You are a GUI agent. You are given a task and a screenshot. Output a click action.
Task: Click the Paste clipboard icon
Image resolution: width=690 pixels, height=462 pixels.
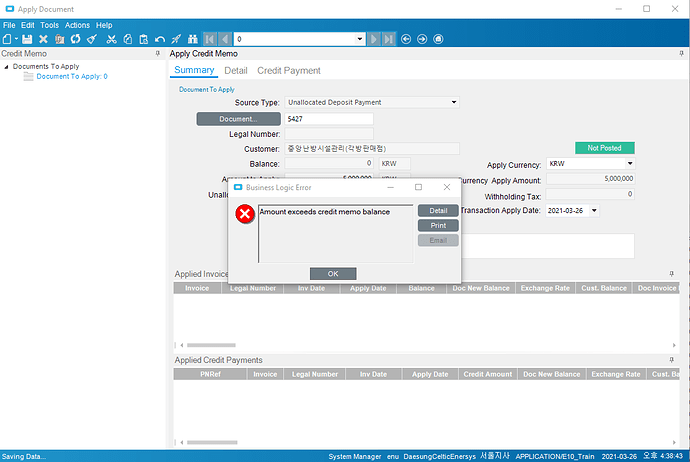coord(143,39)
